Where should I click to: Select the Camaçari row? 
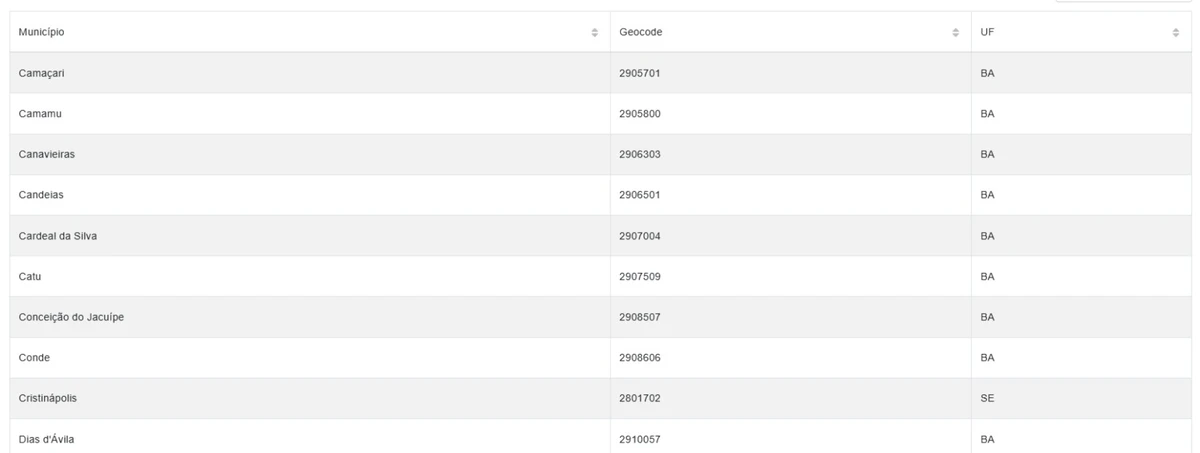[x=600, y=73]
